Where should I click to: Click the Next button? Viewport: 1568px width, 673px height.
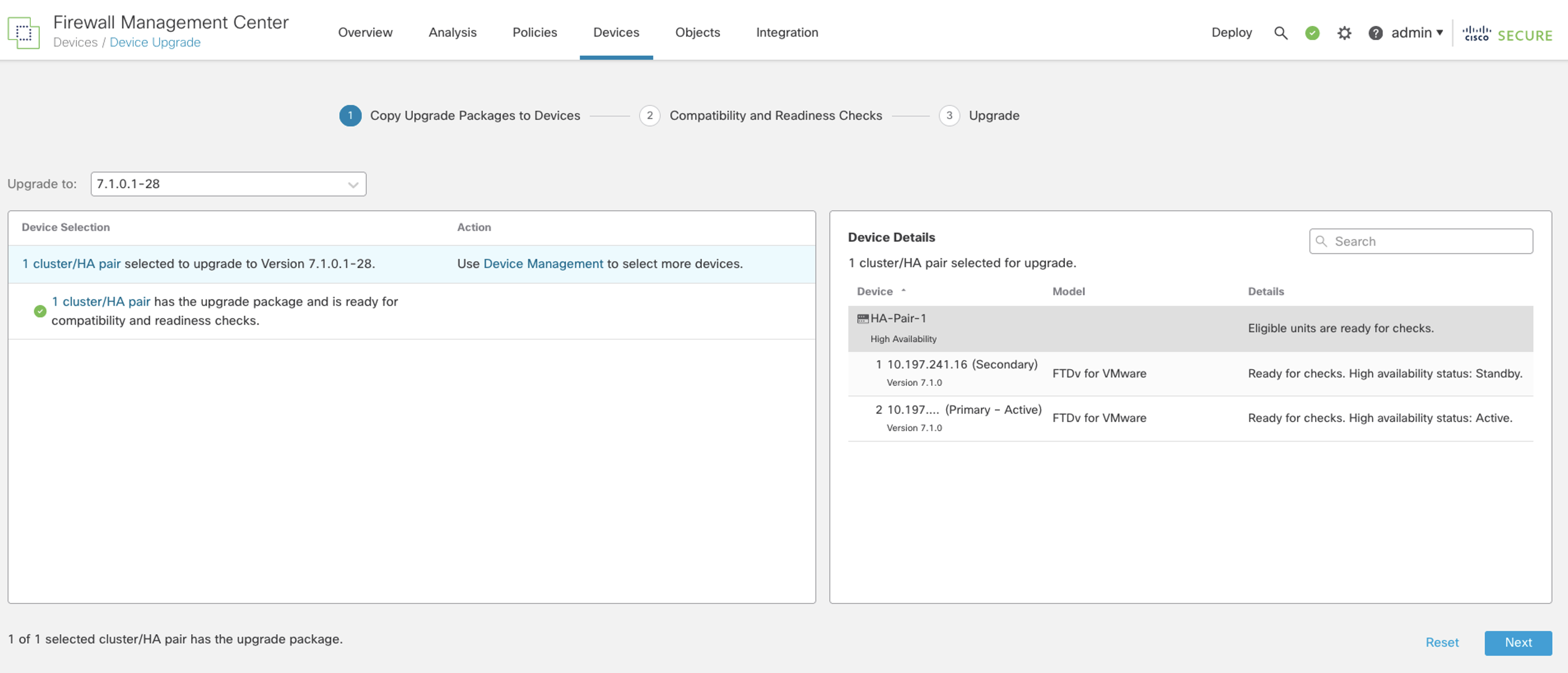pos(1518,643)
